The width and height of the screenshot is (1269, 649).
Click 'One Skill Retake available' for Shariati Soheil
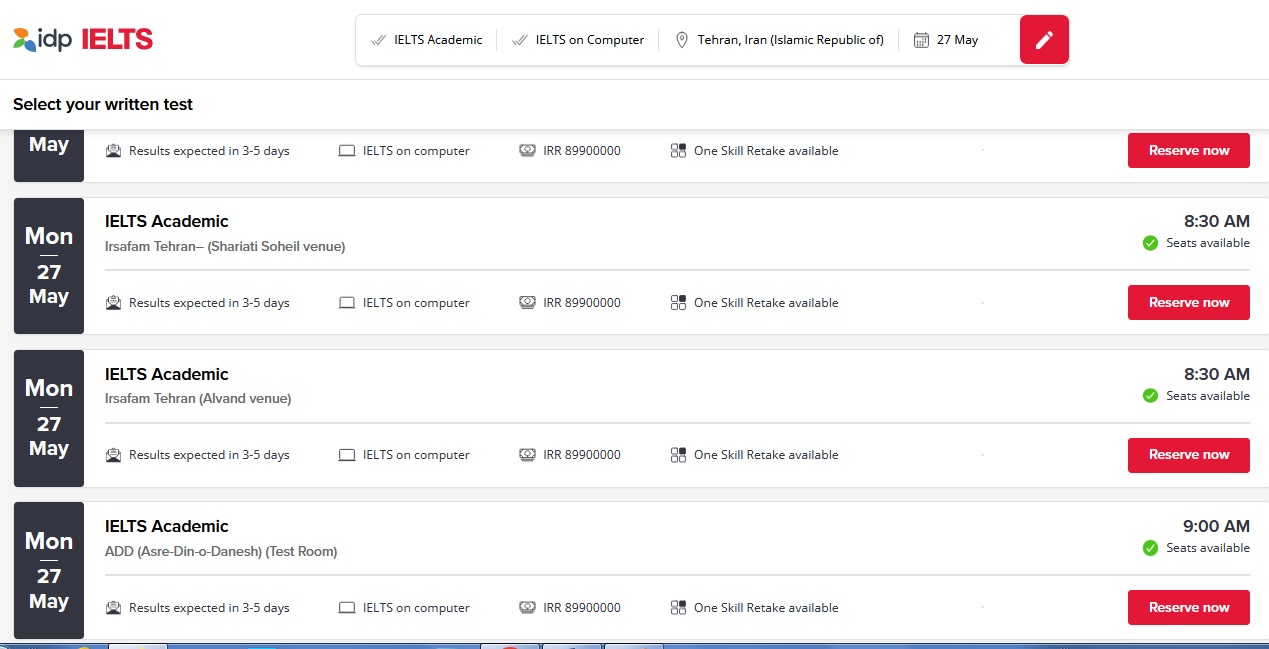(x=766, y=303)
